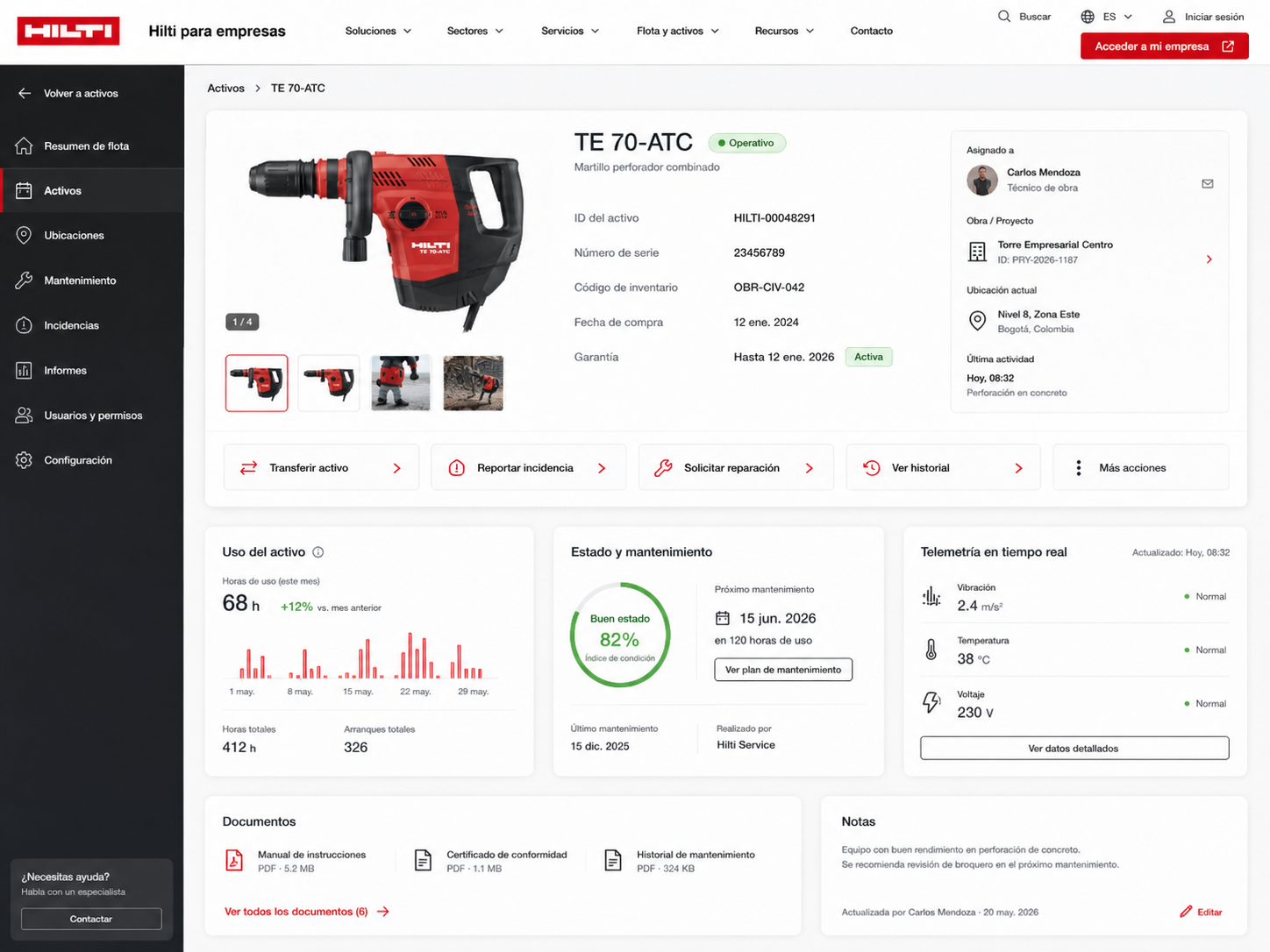Image resolution: width=1270 pixels, height=952 pixels.
Task: Select the first tool image thumbnail
Action: point(256,383)
